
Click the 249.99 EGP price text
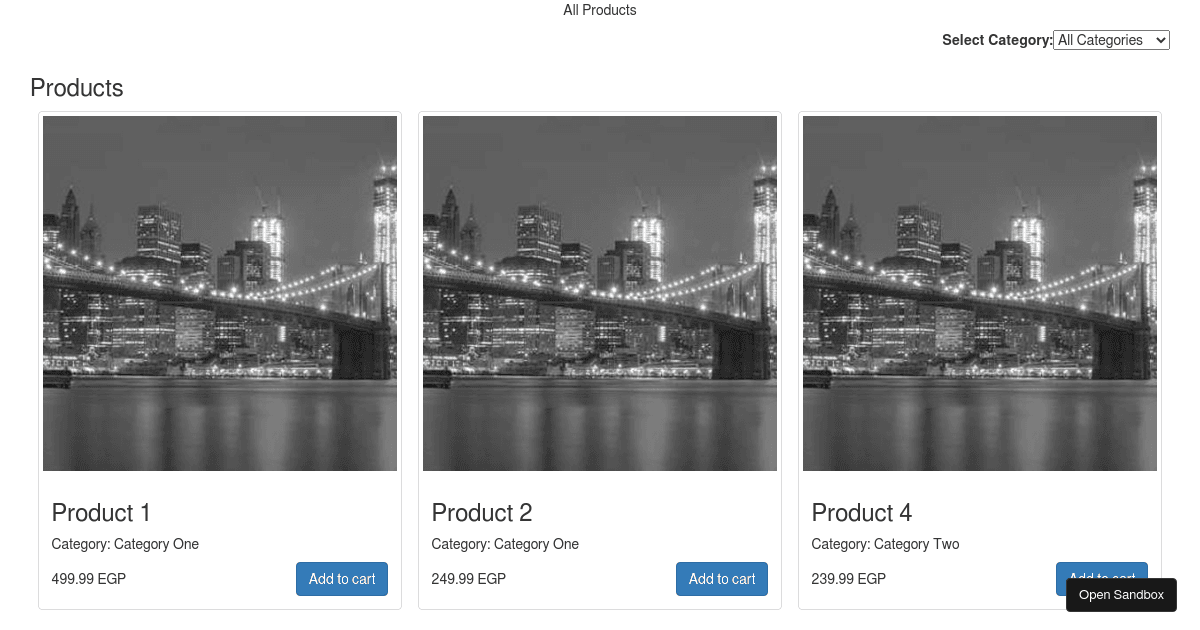point(468,579)
